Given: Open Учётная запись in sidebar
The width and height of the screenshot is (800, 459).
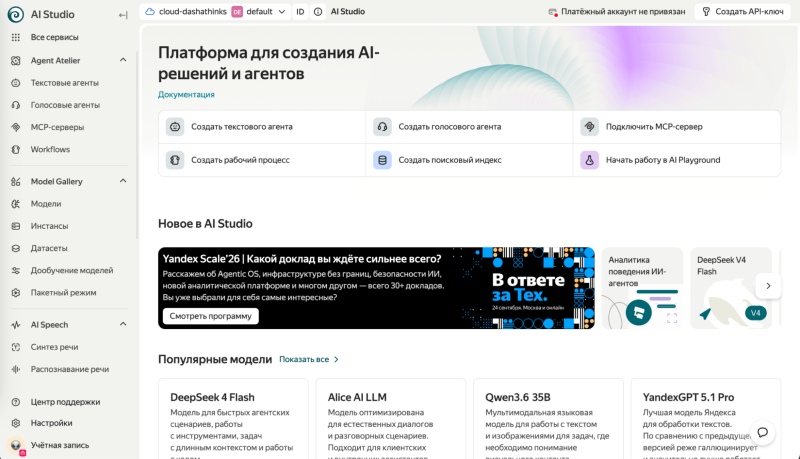Looking at the screenshot, I should (60, 445).
